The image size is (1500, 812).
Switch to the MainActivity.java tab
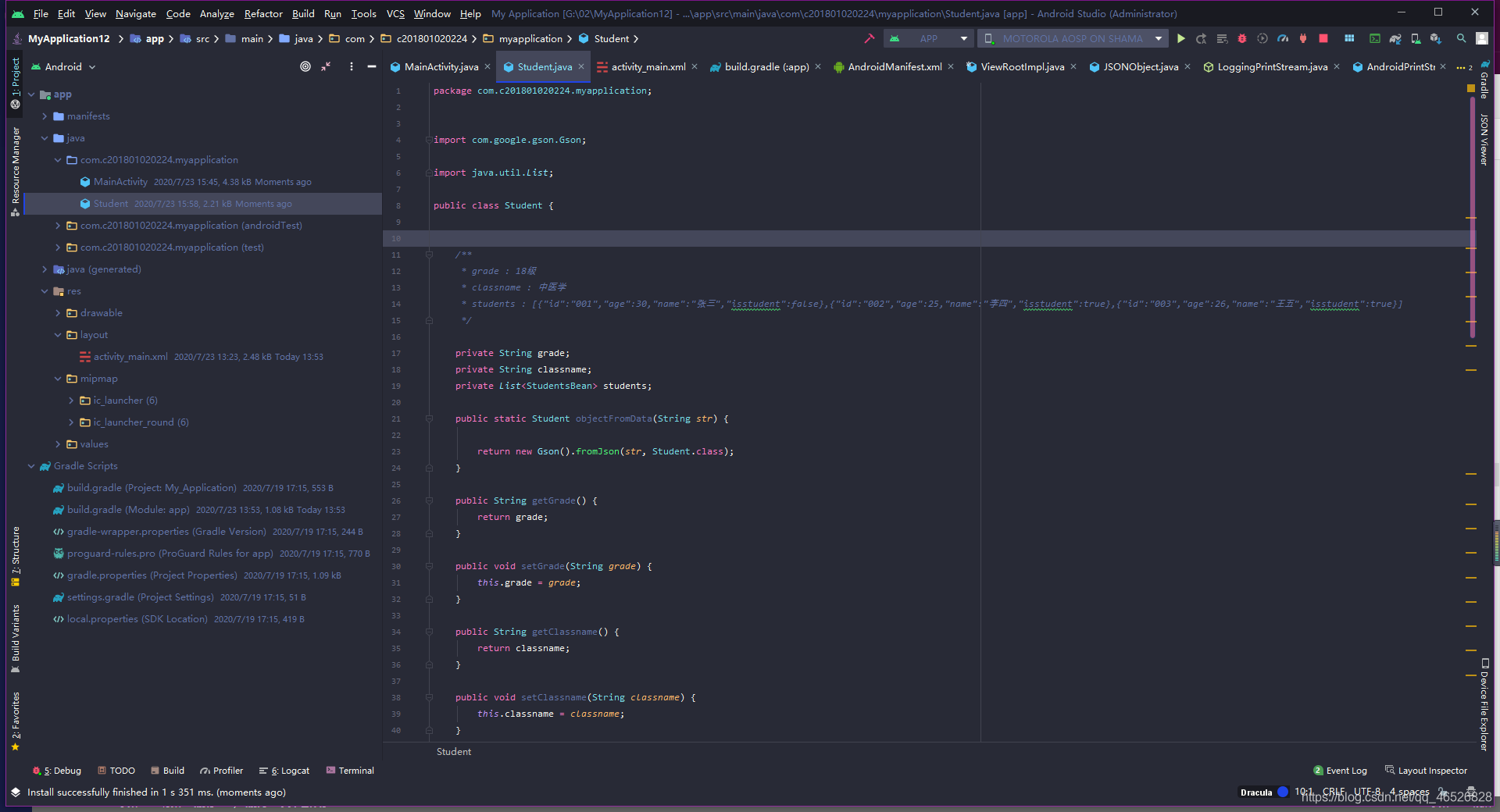point(441,67)
